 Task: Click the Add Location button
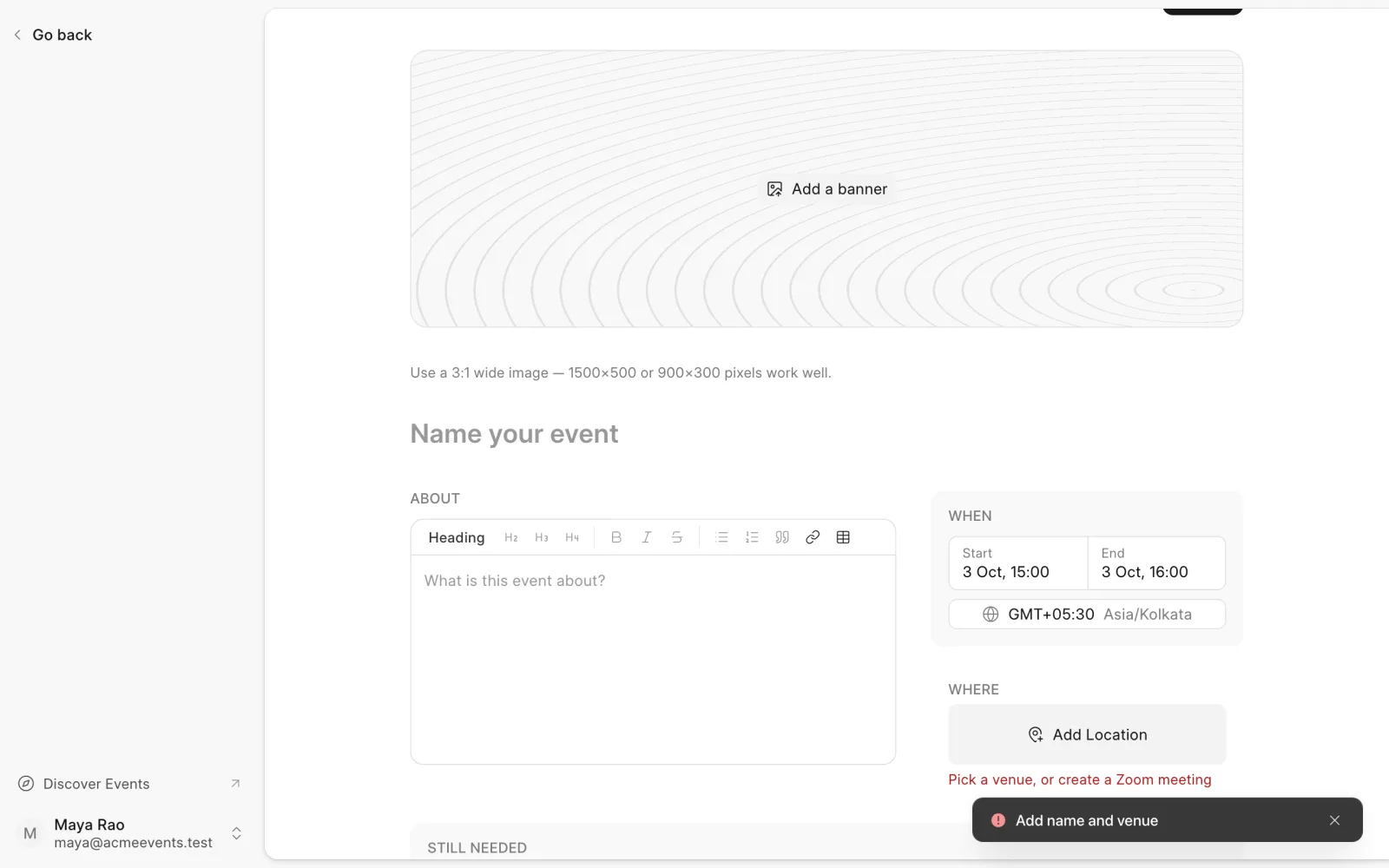(1087, 734)
